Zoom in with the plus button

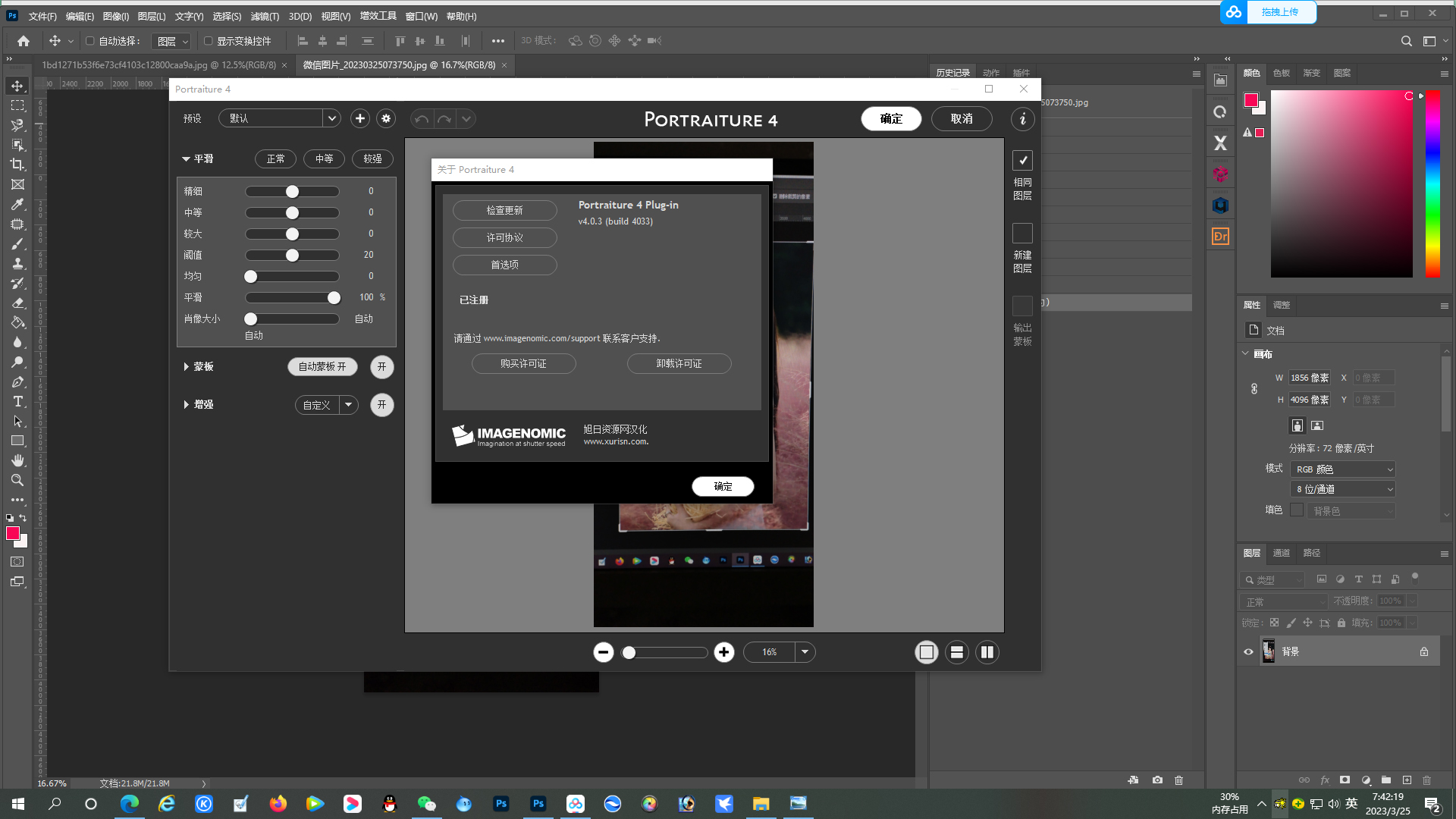coord(724,652)
